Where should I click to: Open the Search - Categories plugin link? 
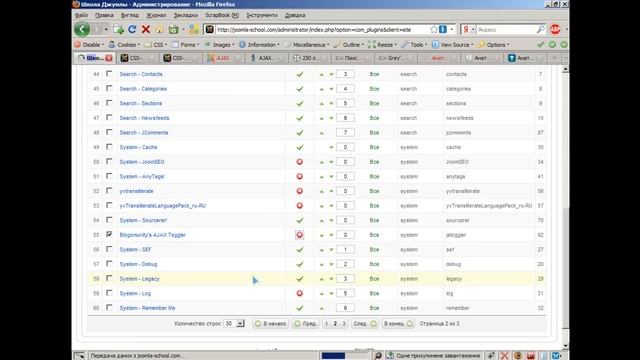[143, 89]
